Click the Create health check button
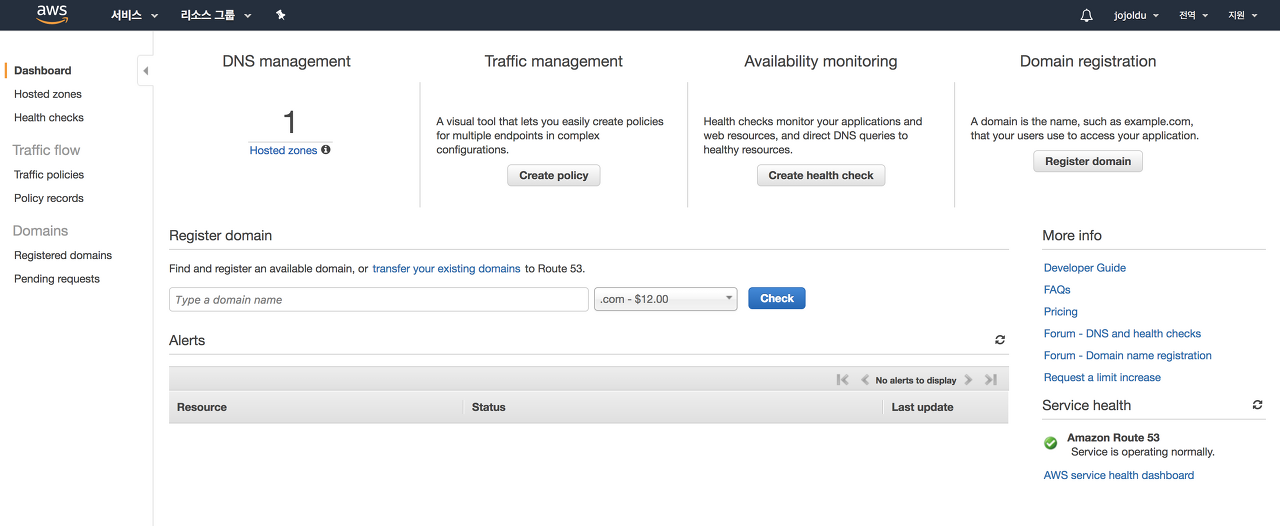 point(821,175)
